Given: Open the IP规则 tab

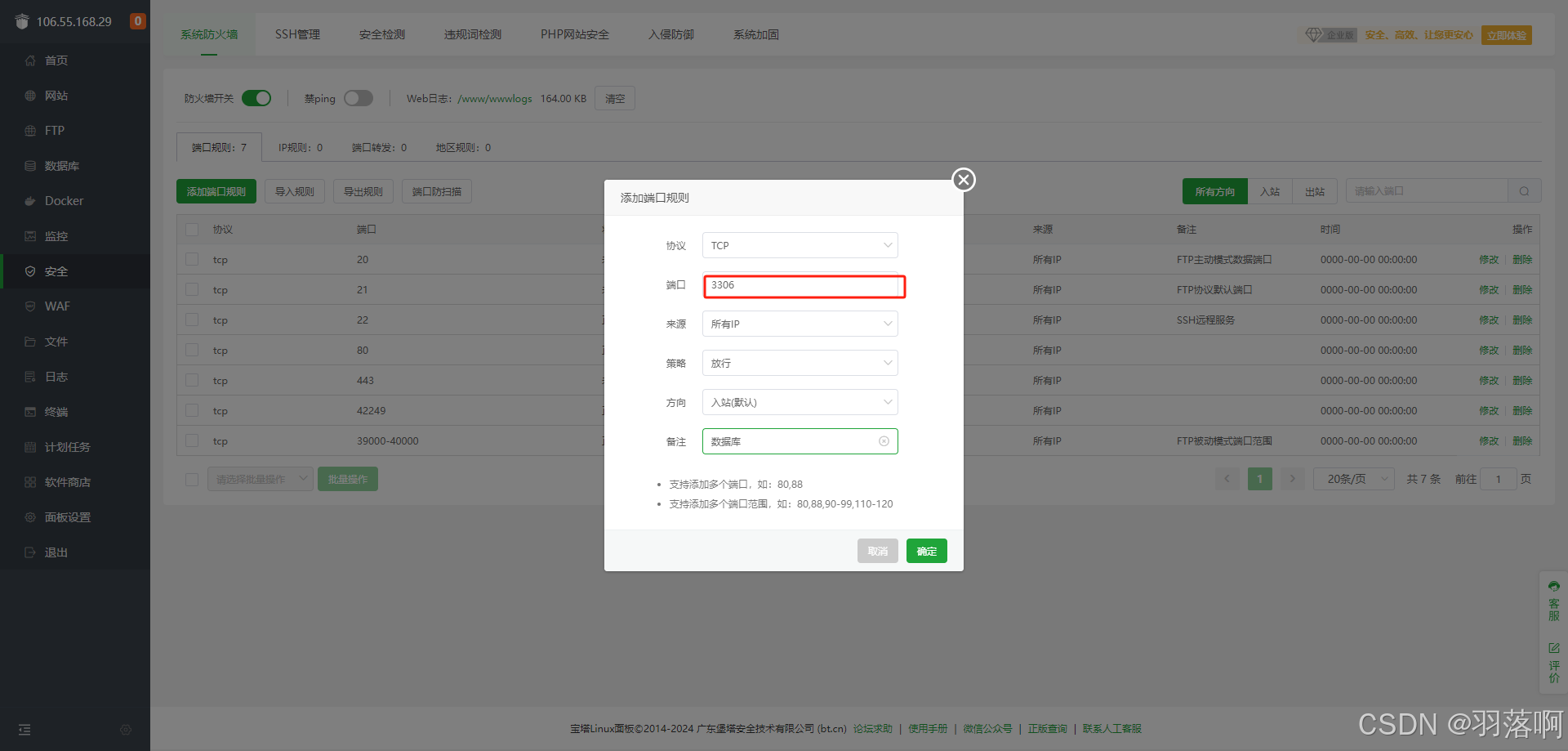Looking at the screenshot, I should click(300, 148).
